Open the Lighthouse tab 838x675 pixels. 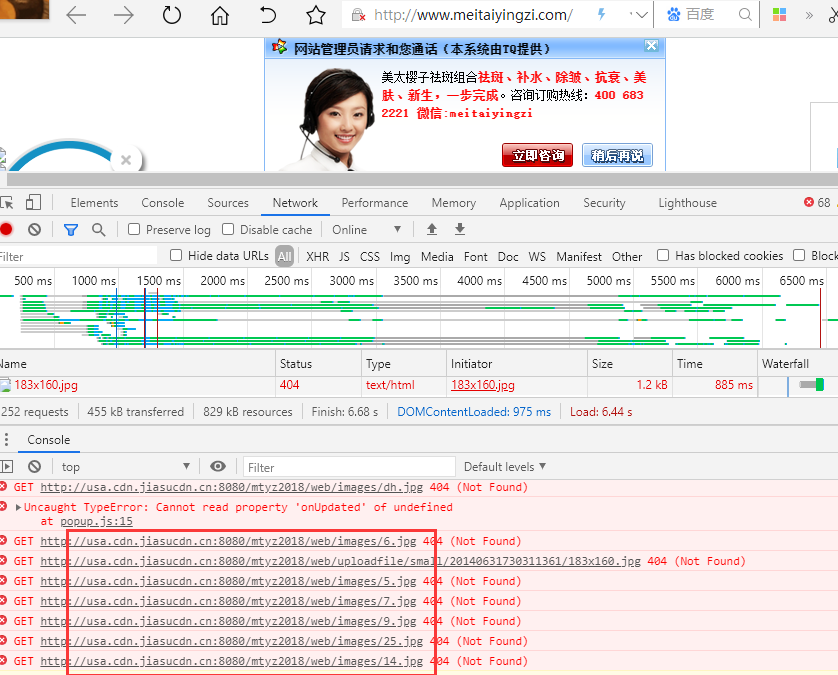tap(687, 203)
